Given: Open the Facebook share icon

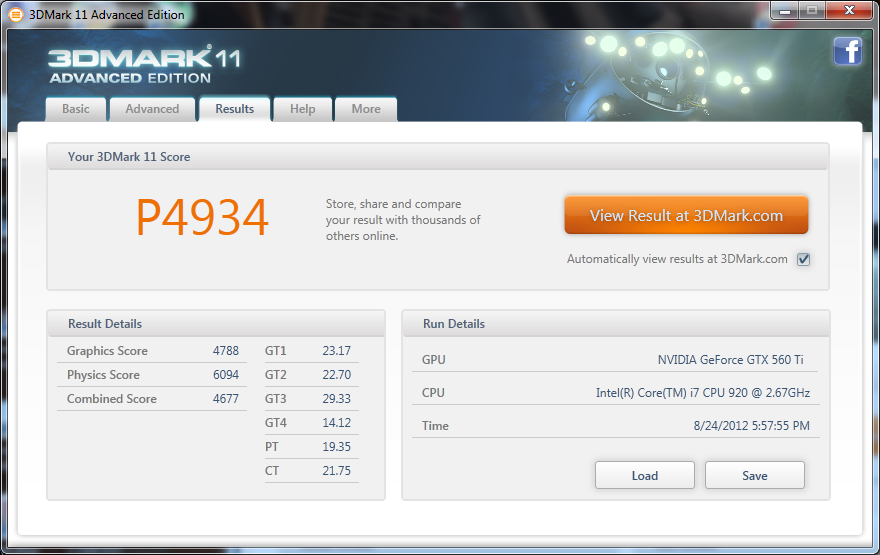Looking at the screenshot, I should coord(847,52).
